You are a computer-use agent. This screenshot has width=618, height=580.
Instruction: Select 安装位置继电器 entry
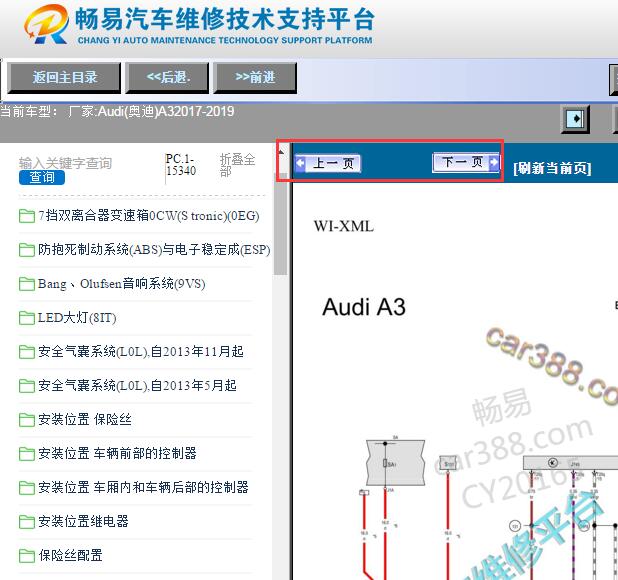pos(83,521)
